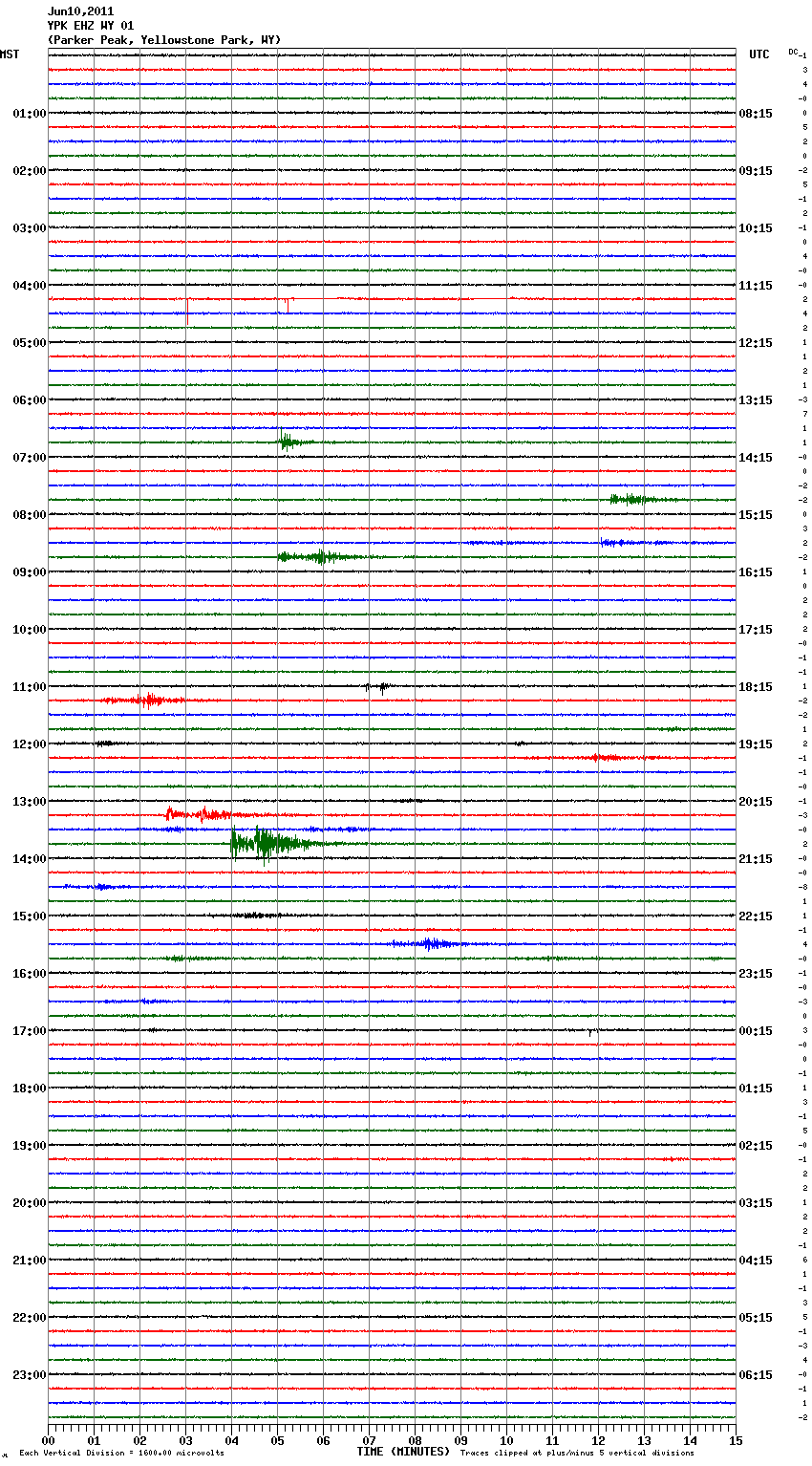This screenshot has height=1466, width=812.
Task: Click the date header Jun10,2011
Action: click(x=80, y=11)
